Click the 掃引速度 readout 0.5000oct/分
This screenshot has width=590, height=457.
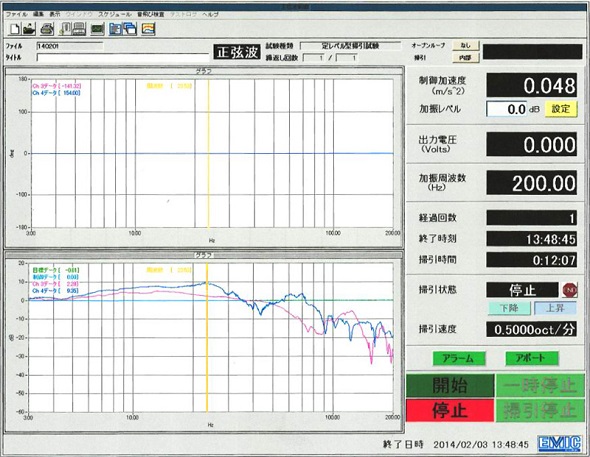(x=532, y=329)
